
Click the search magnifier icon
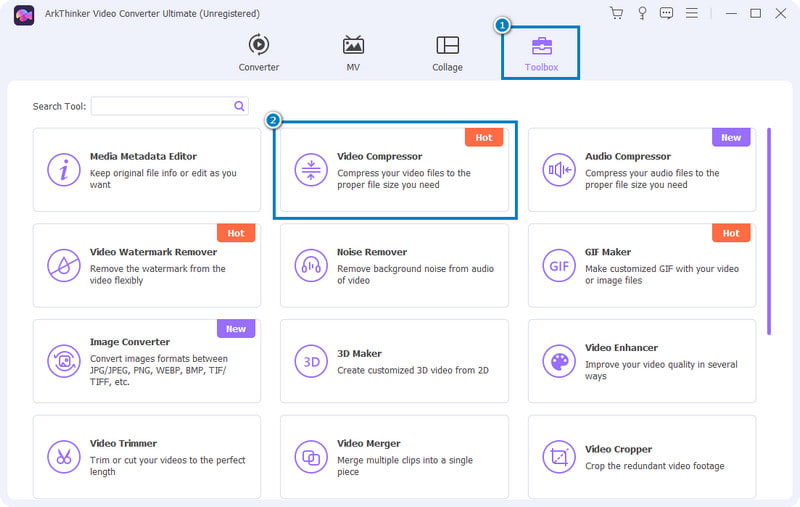coord(239,106)
